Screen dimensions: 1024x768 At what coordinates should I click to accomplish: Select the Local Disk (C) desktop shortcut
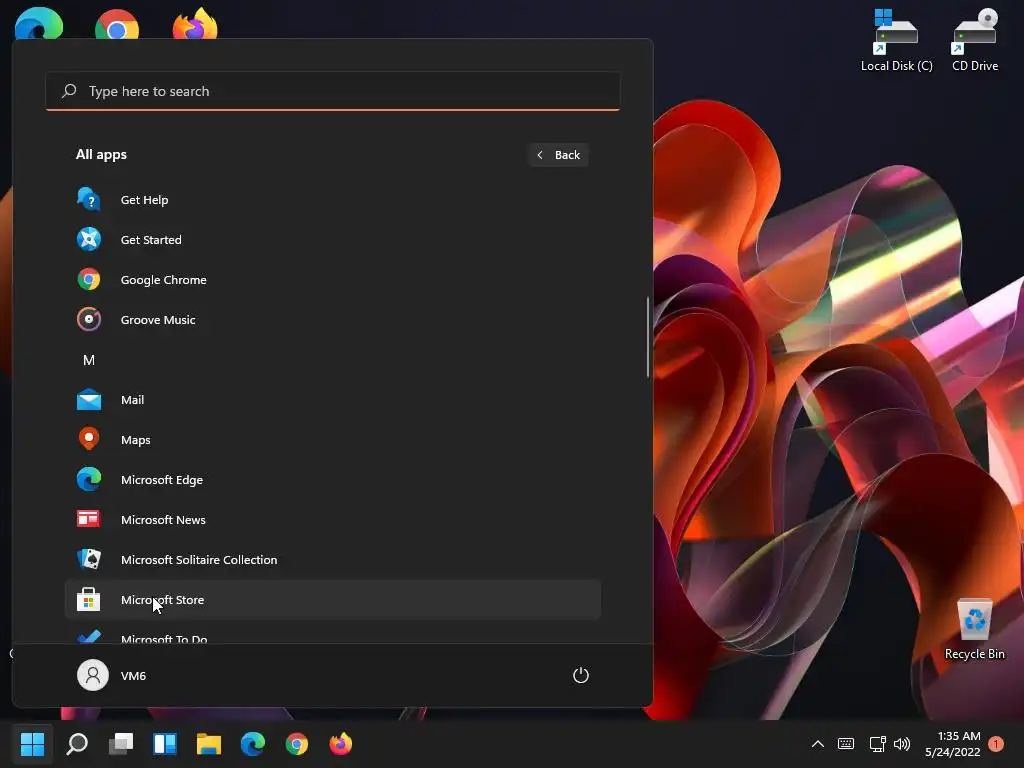[896, 40]
